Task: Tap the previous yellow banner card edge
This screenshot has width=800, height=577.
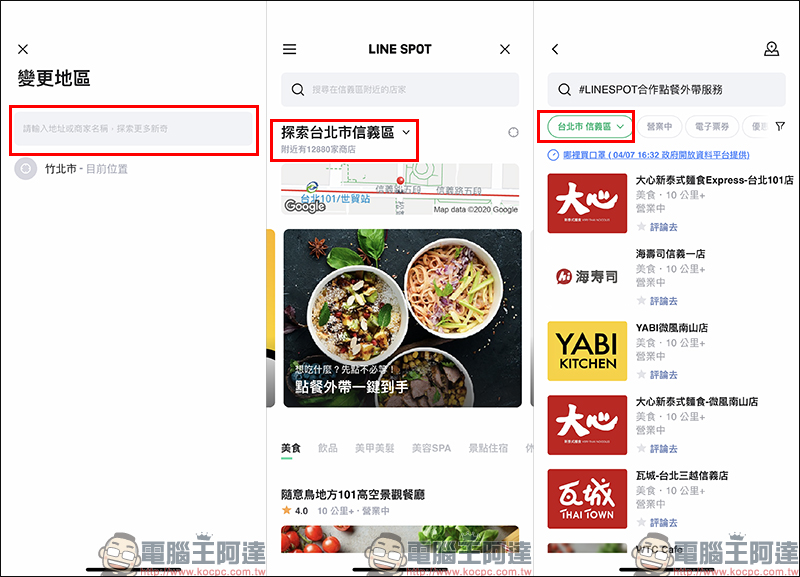Action: point(270,318)
